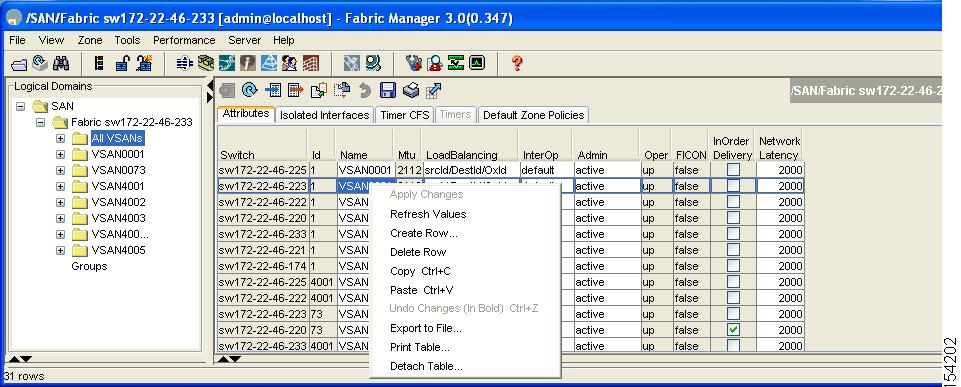Click the rediscover icon on the main toolbar

point(40,63)
